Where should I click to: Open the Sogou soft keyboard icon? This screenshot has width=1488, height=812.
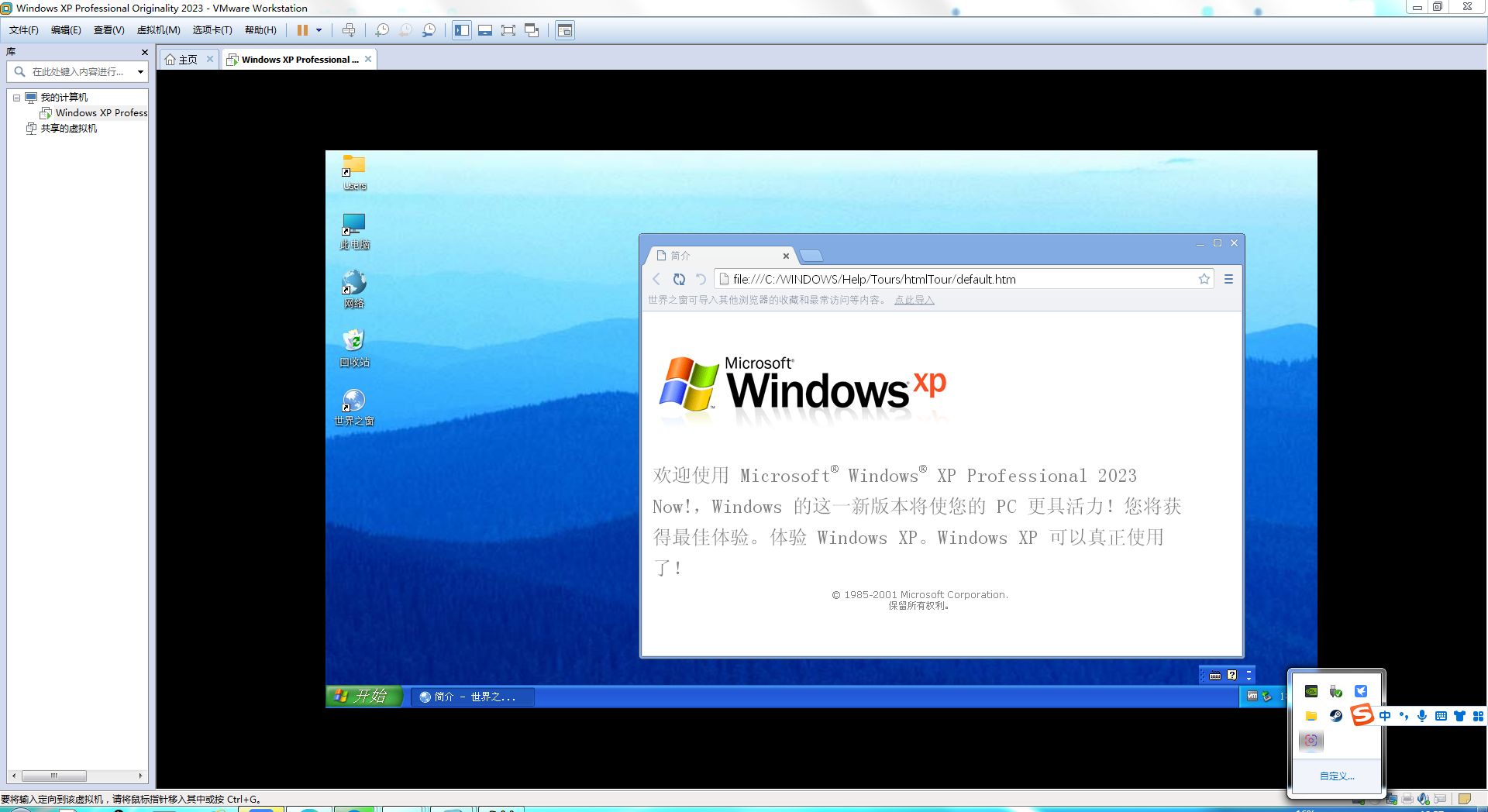[1441, 716]
